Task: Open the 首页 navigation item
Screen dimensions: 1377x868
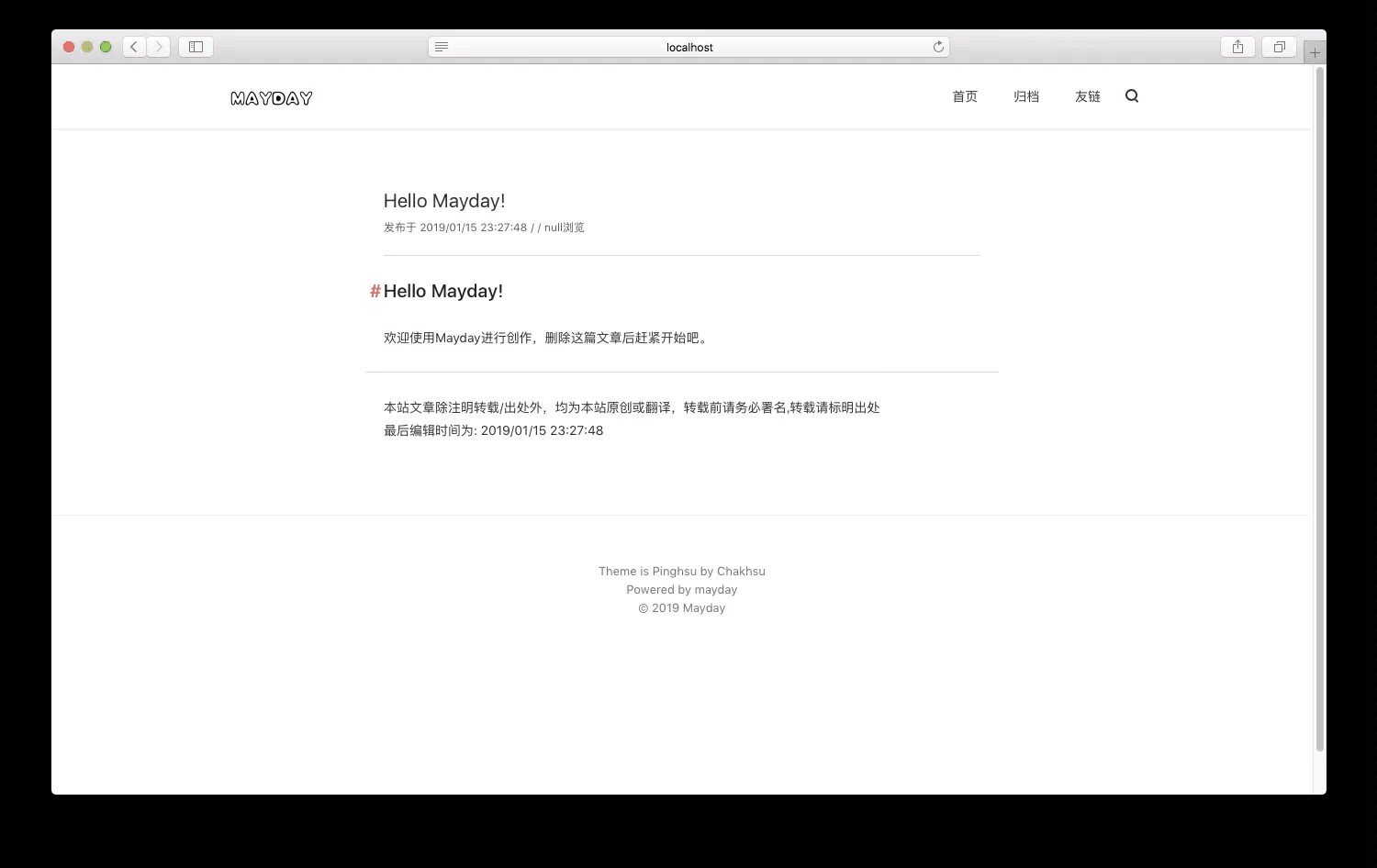Action: click(965, 96)
